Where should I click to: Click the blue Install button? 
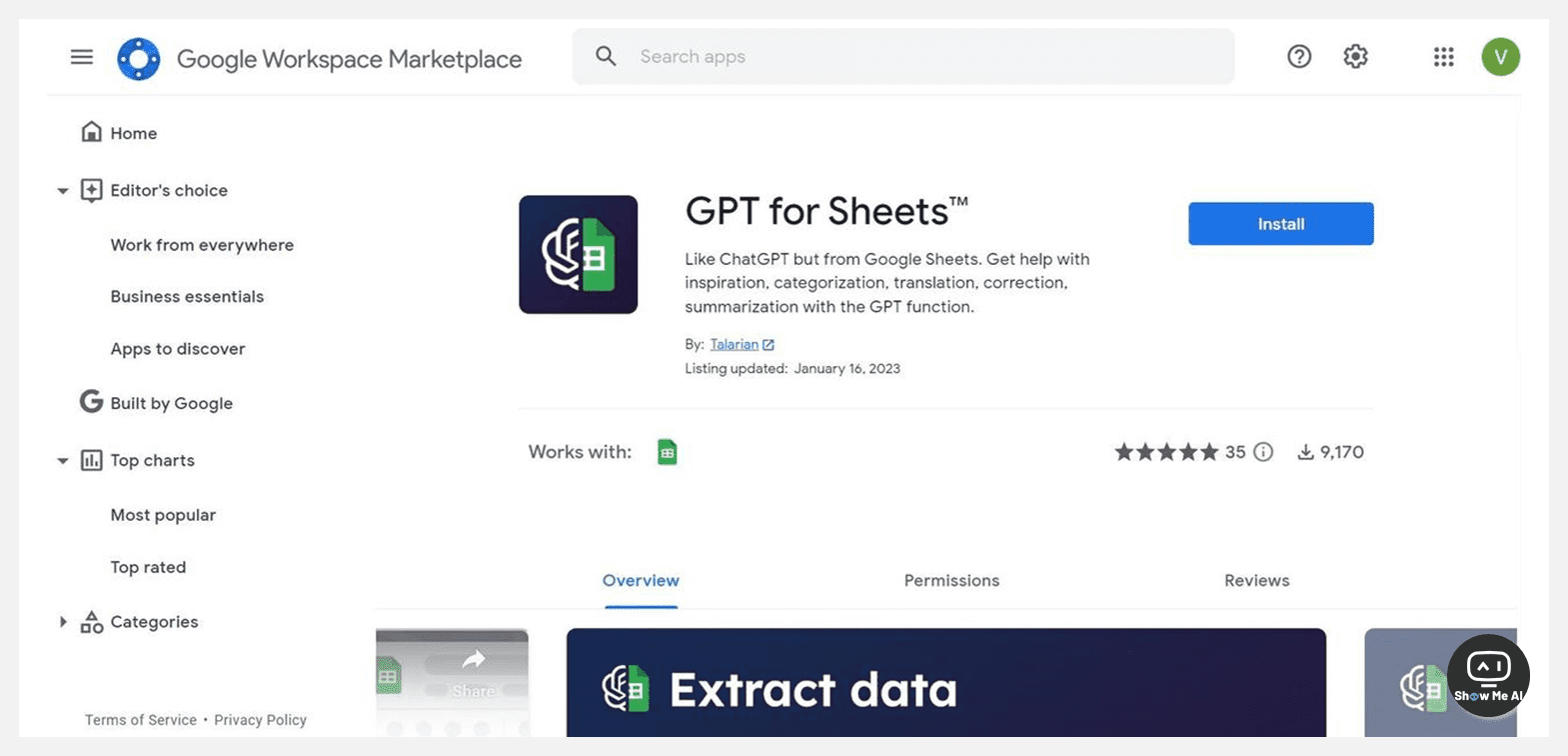click(x=1280, y=224)
